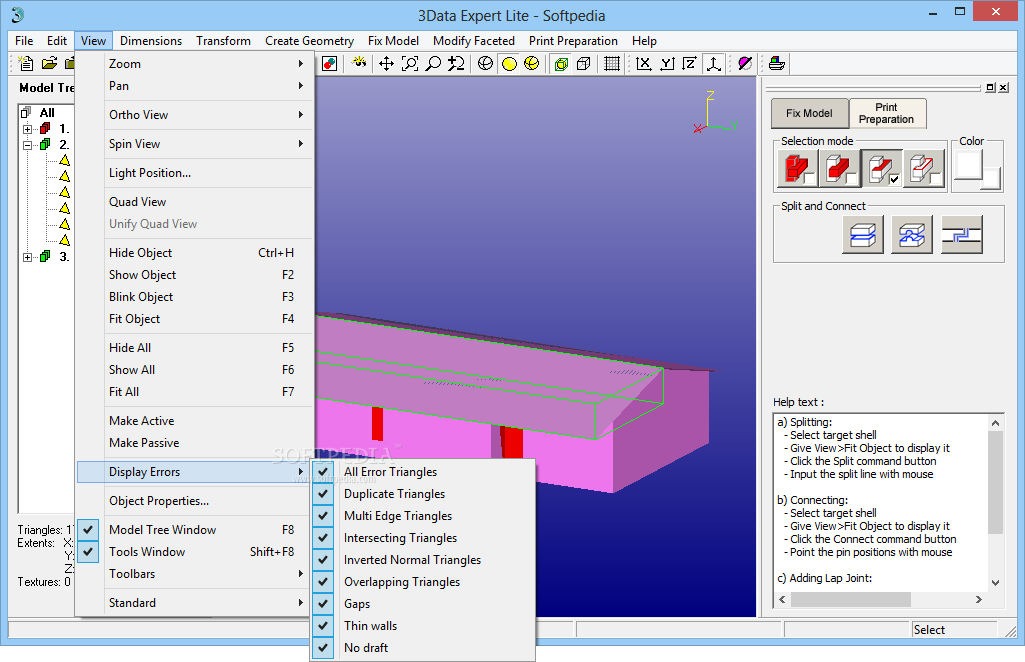1025x662 pixels.
Task: Toggle Model Tree Window visibility
Action: 194,529
